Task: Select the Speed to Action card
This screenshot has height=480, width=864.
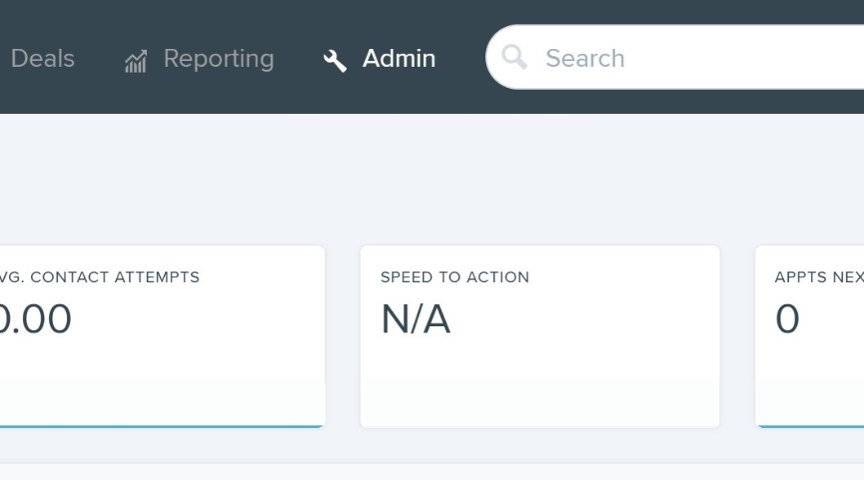Action: click(x=540, y=336)
